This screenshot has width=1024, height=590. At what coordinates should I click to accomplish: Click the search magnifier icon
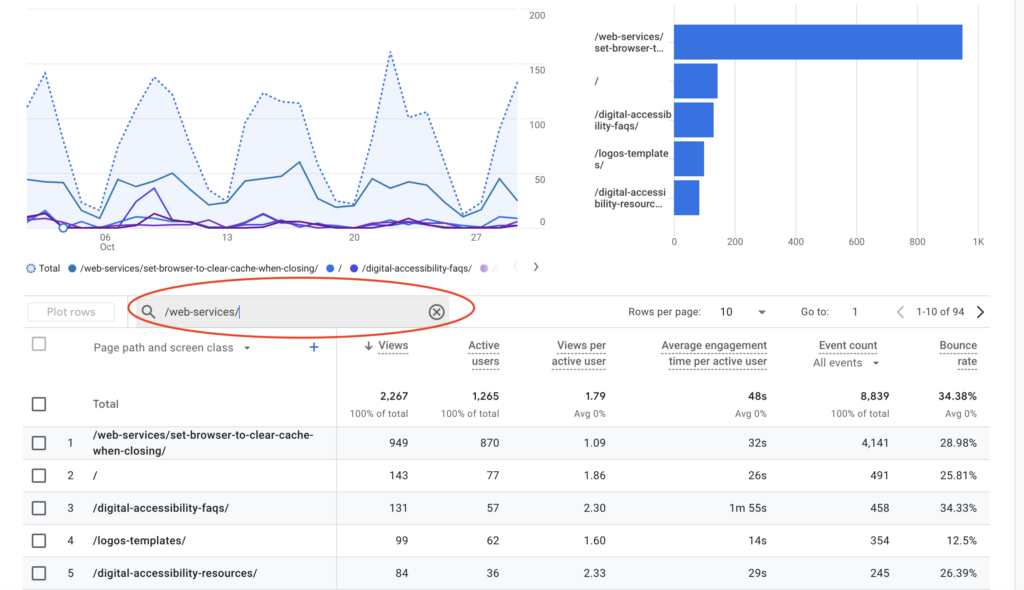click(148, 311)
